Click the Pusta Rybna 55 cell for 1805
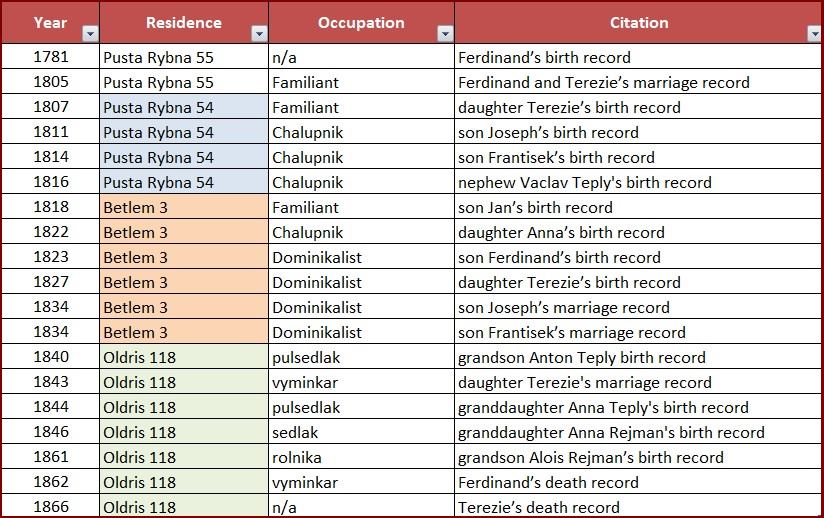Image resolution: width=824 pixels, height=518 pixels. pos(158,82)
